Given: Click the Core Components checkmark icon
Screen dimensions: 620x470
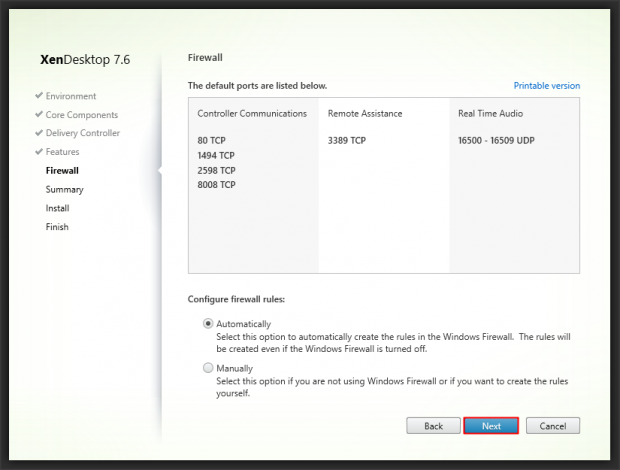Looking at the screenshot, I should point(39,114).
